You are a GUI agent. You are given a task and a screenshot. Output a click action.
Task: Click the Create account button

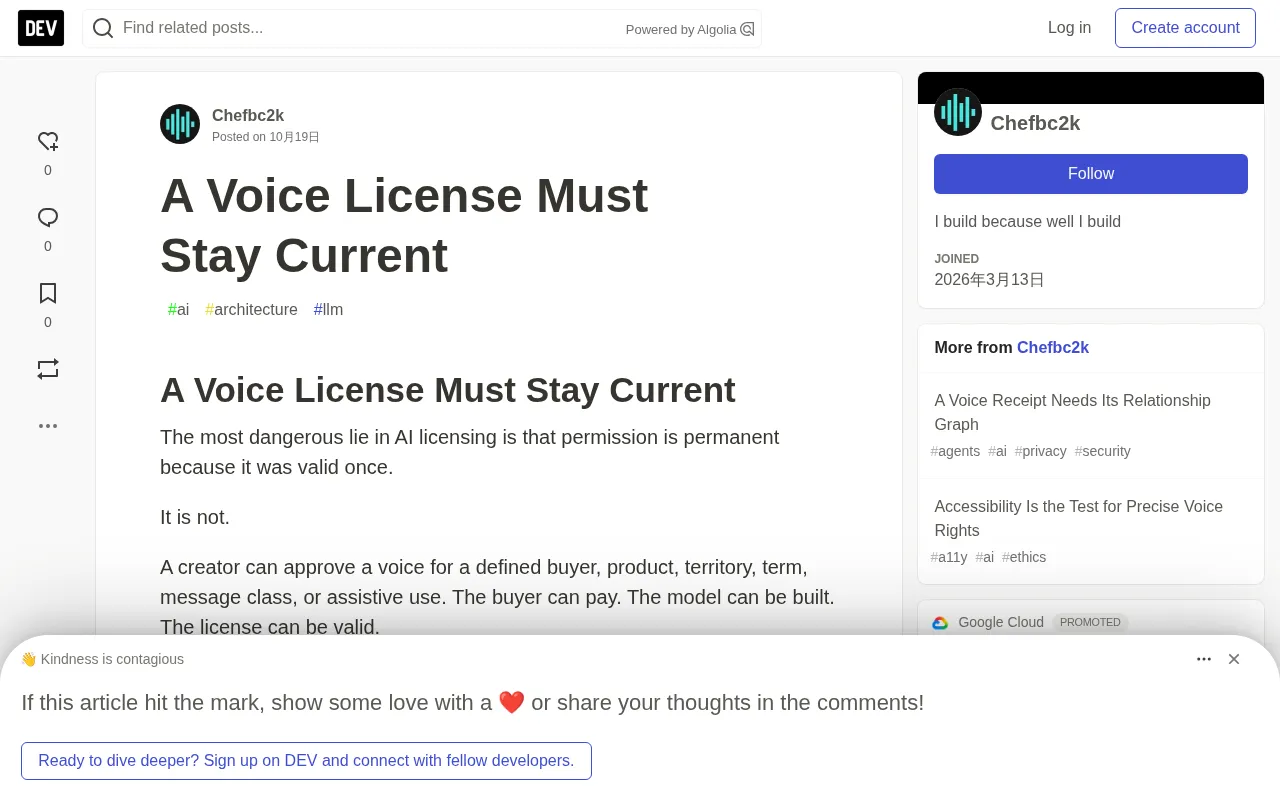[1185, 28]
